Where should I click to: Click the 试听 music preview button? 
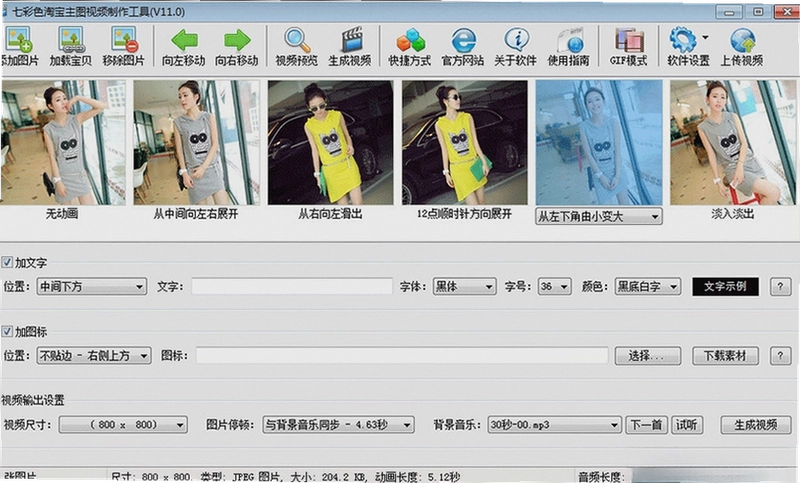[x=687, y=424]
